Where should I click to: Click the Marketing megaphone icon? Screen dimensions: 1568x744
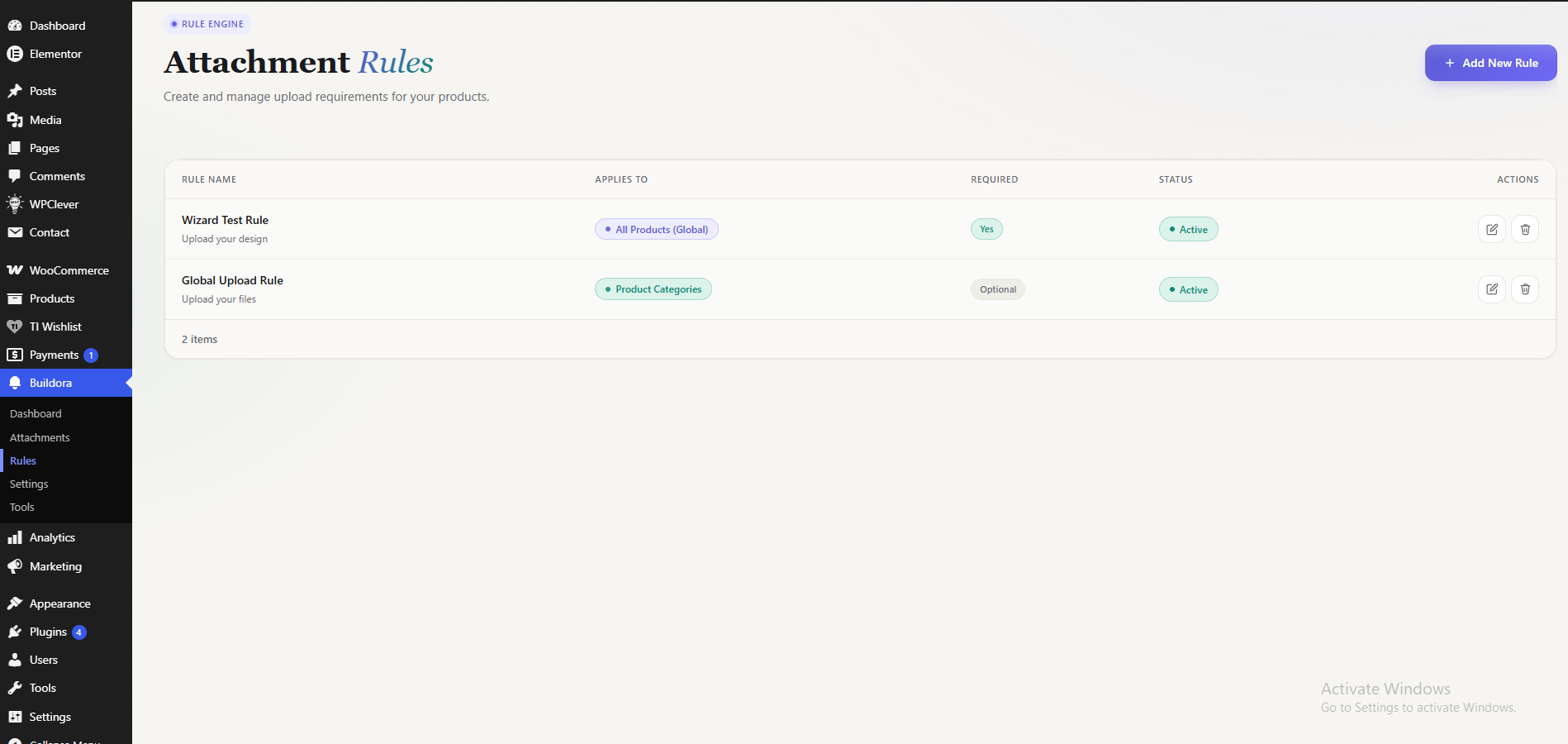tap(15, 566)
